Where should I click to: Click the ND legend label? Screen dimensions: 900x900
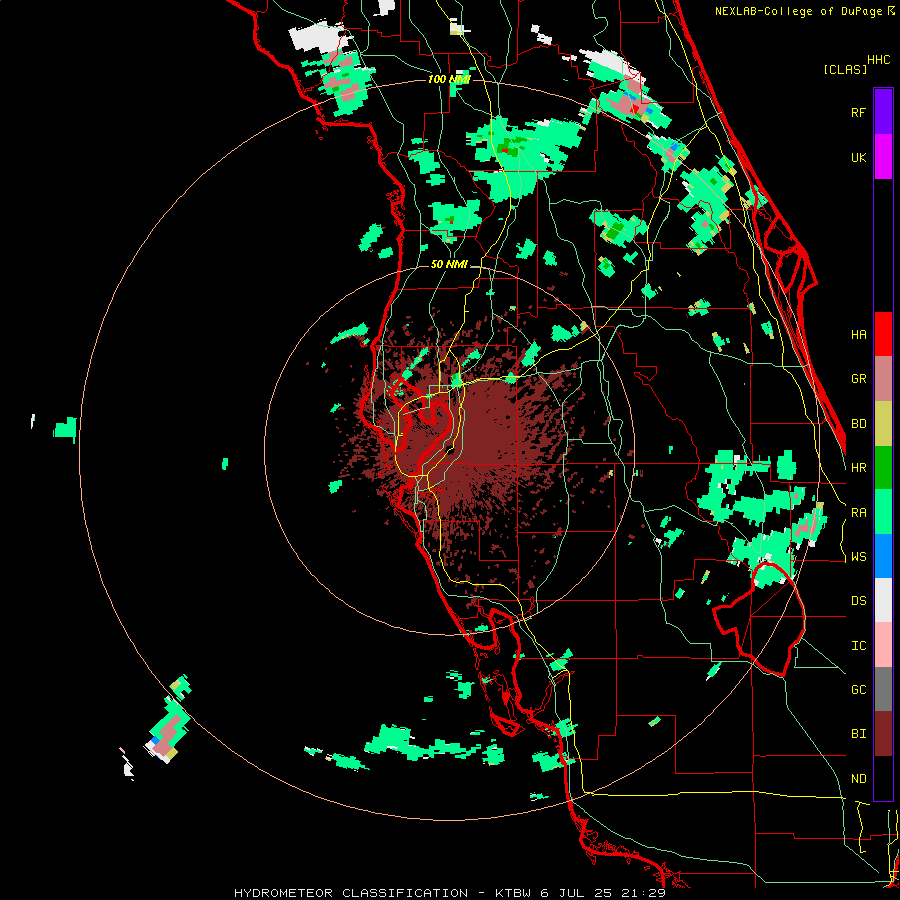point(858,779)
